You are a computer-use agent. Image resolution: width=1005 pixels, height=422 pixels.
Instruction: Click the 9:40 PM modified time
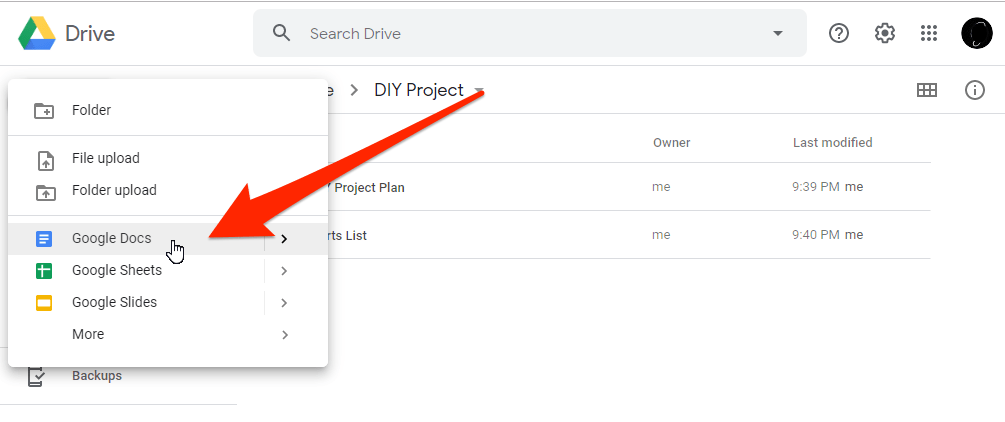816,235
